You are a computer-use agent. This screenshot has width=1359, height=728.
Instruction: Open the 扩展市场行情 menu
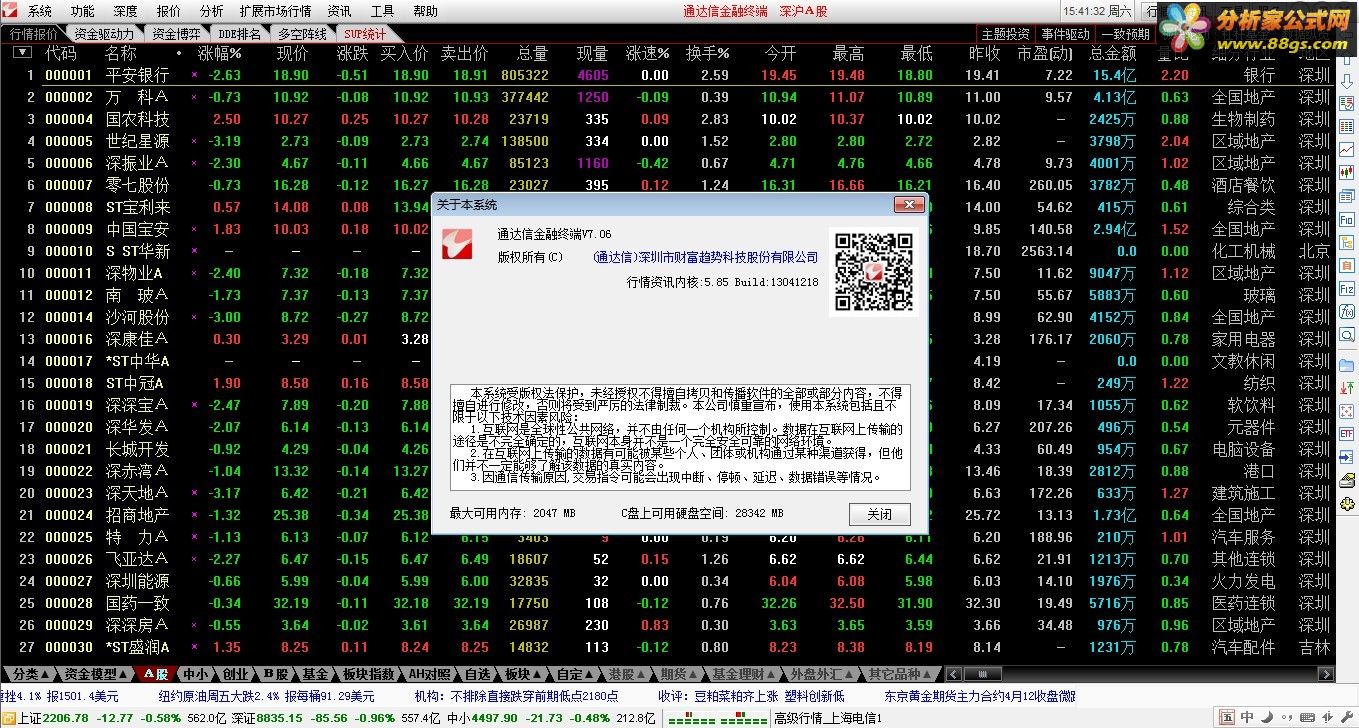coord(275,11)
